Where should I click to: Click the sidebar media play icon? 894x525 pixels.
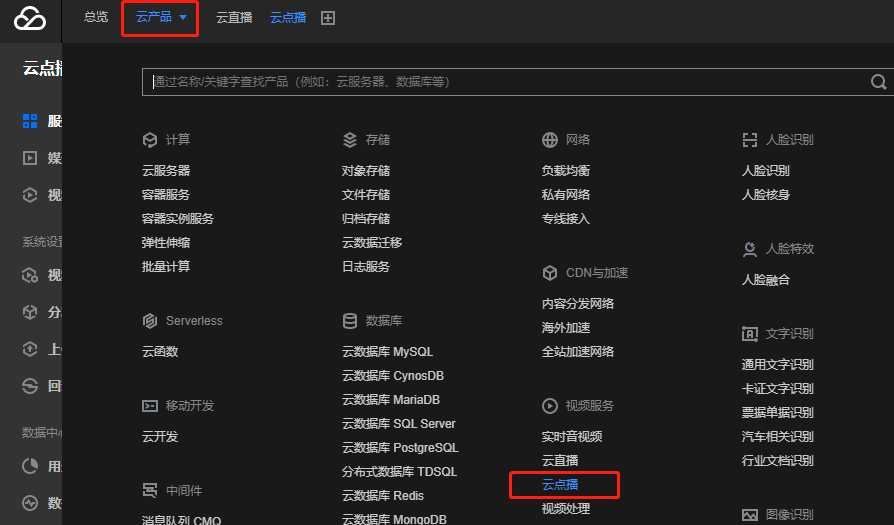[30, 158]
